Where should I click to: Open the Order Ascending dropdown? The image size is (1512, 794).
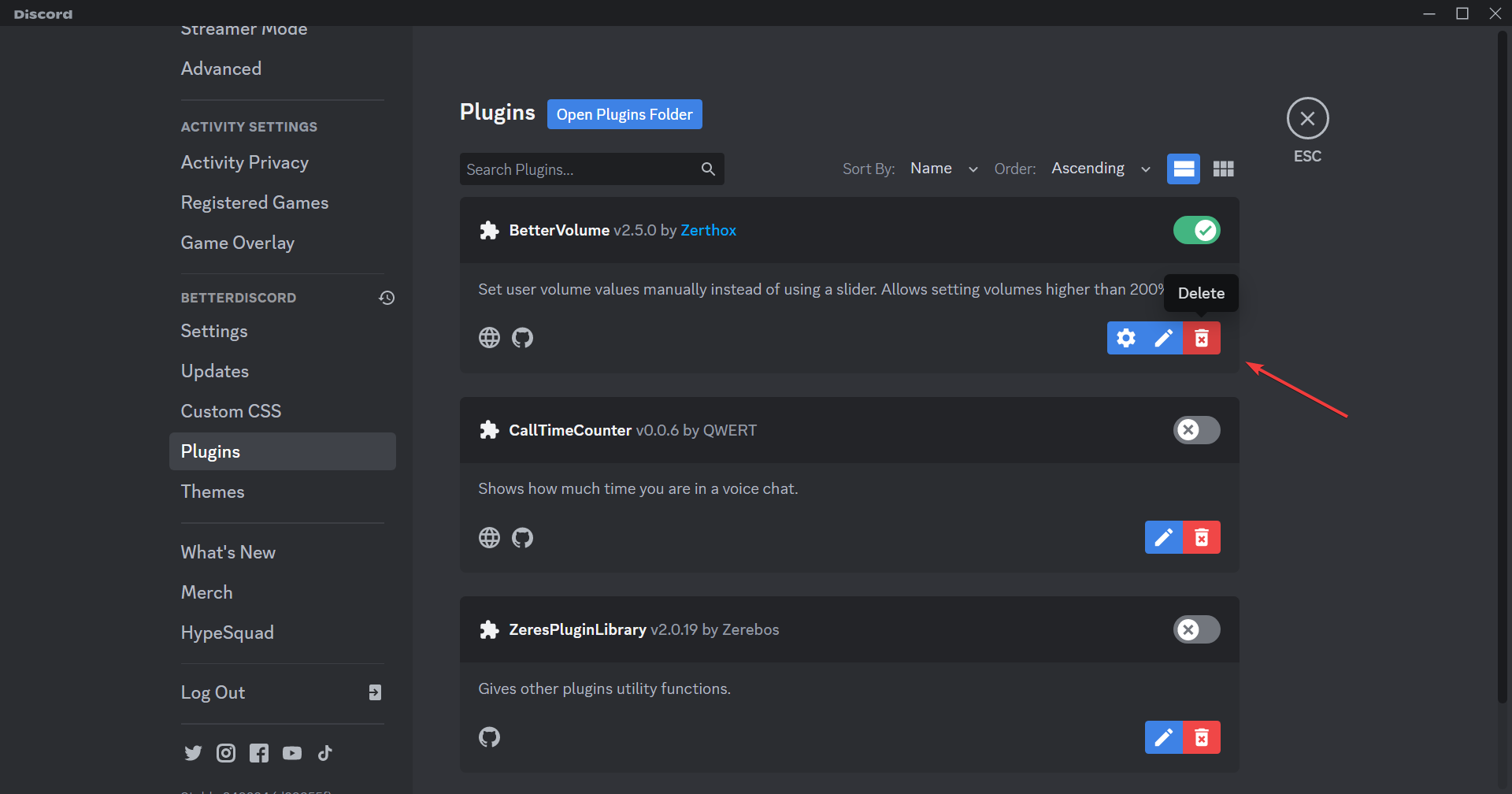coord(1101,169)
